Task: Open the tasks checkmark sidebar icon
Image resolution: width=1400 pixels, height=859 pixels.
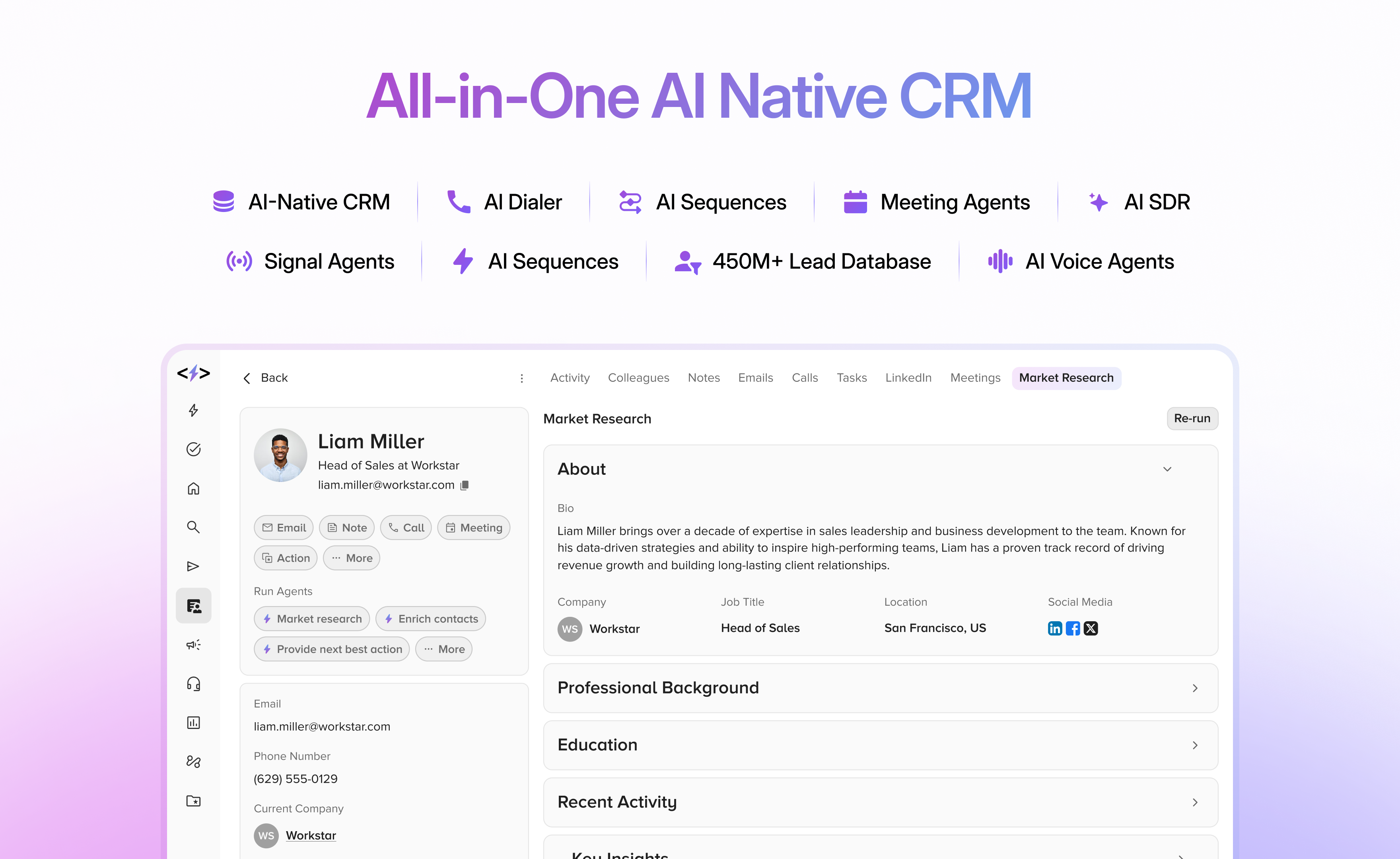Action: pos(193,449)
